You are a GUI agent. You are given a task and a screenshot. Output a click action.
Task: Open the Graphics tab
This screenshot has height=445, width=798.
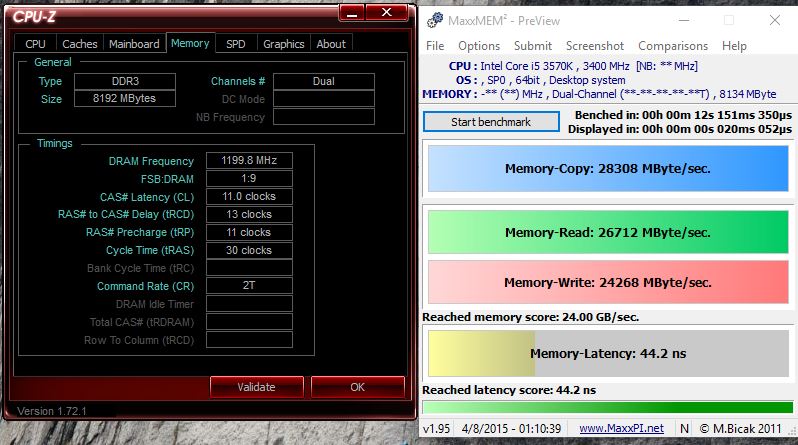pyautogui.click(x=283, y=44)
